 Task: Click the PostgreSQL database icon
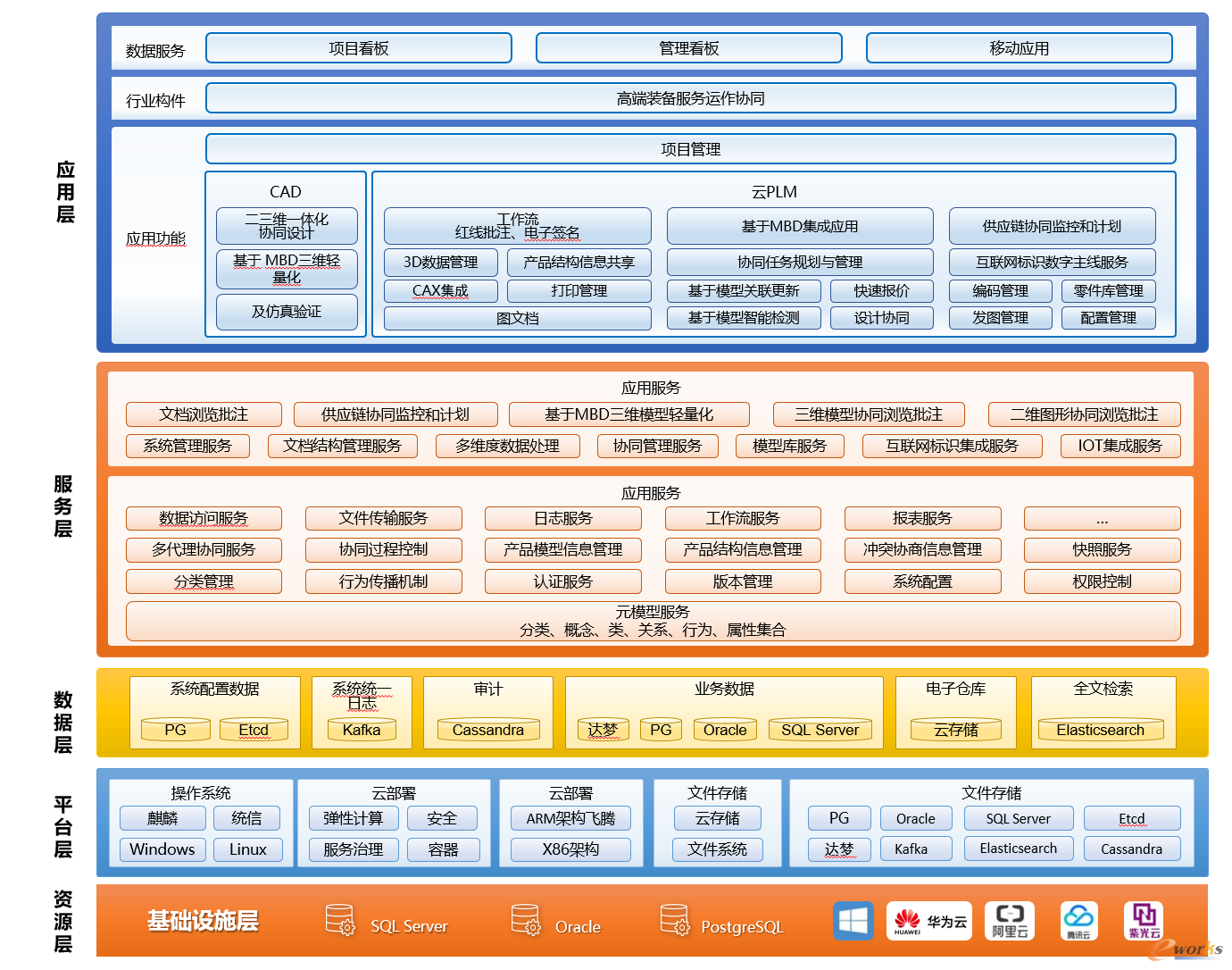pyautogui.click(x=674, y=921)
